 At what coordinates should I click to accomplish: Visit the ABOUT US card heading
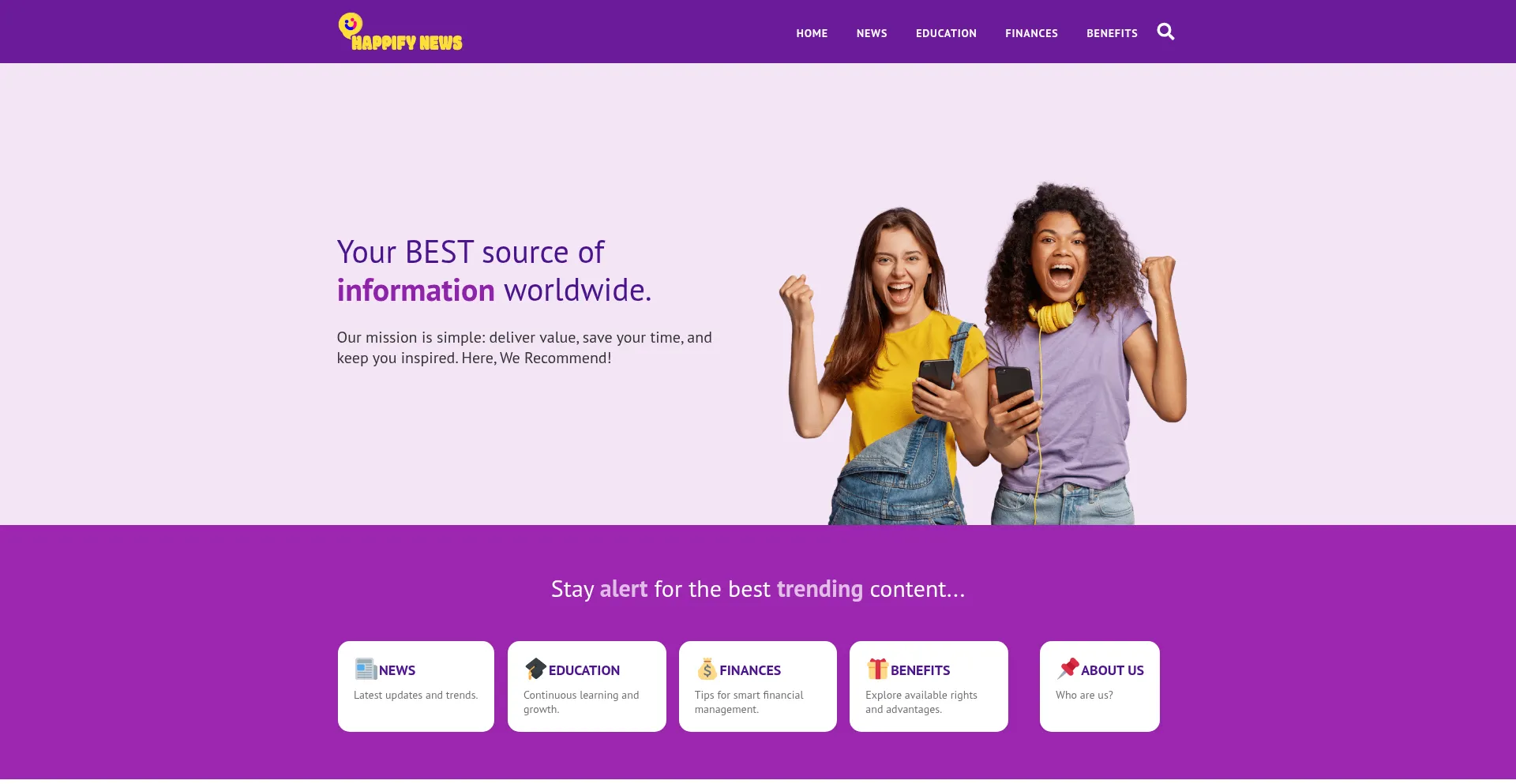coord(1113,670)
